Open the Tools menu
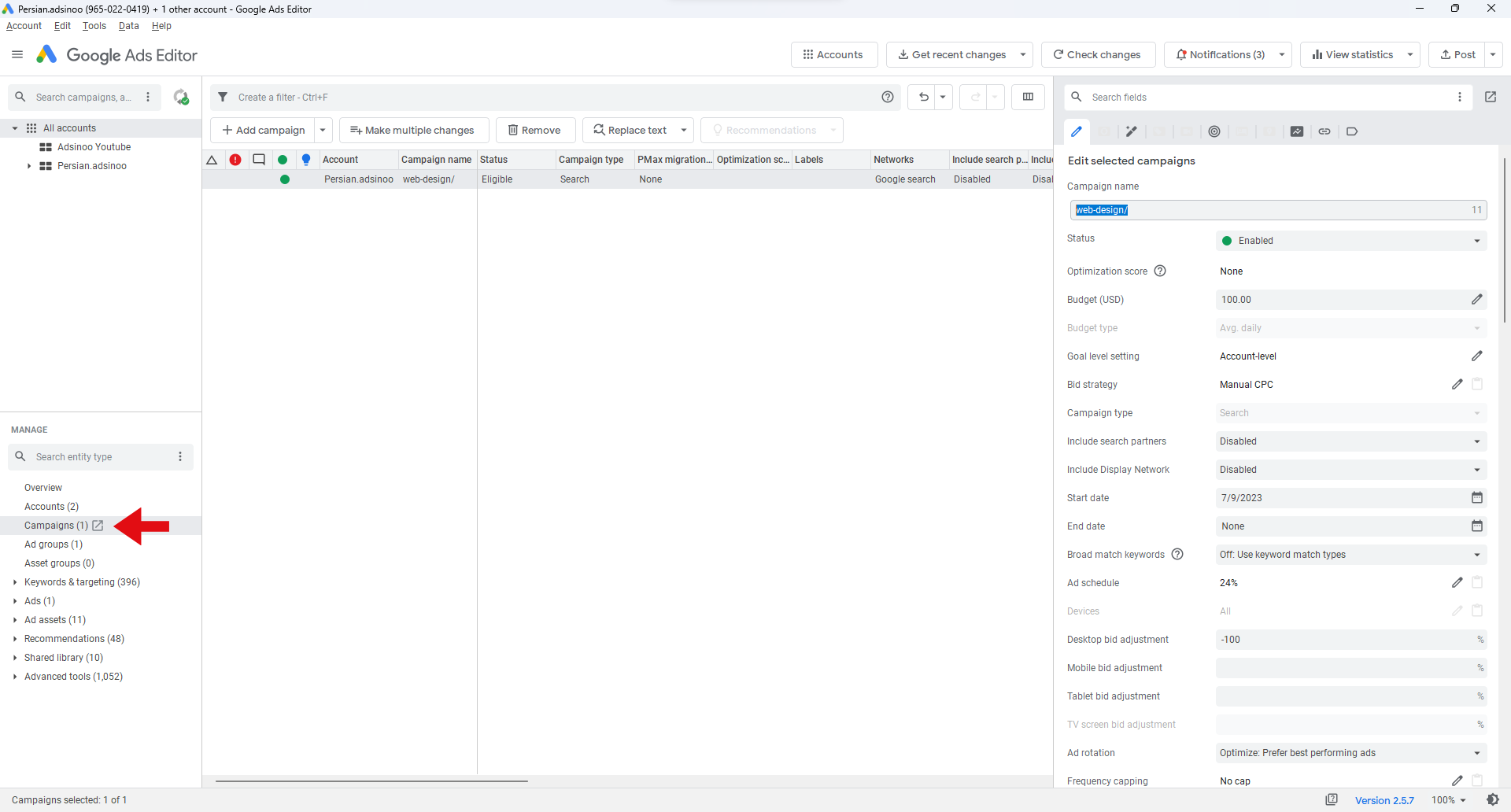This screenshot has height=812, width=1511. coord(94,26)
